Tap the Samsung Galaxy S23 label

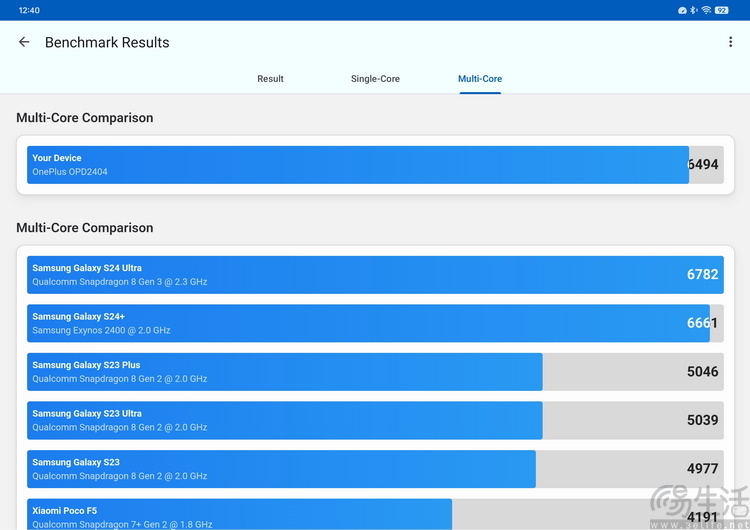(76, 462)
